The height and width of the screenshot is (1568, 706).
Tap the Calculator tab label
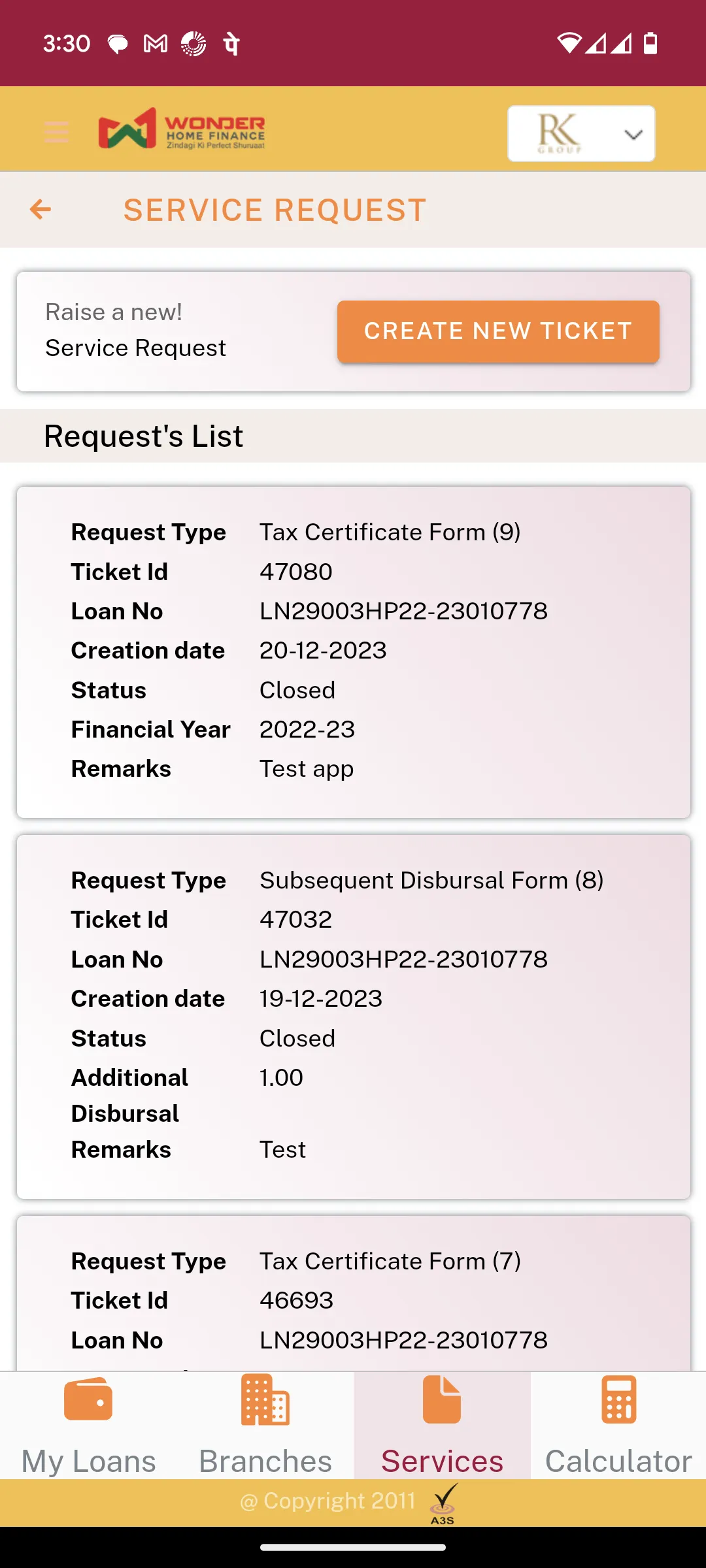tap(618, 1461)
